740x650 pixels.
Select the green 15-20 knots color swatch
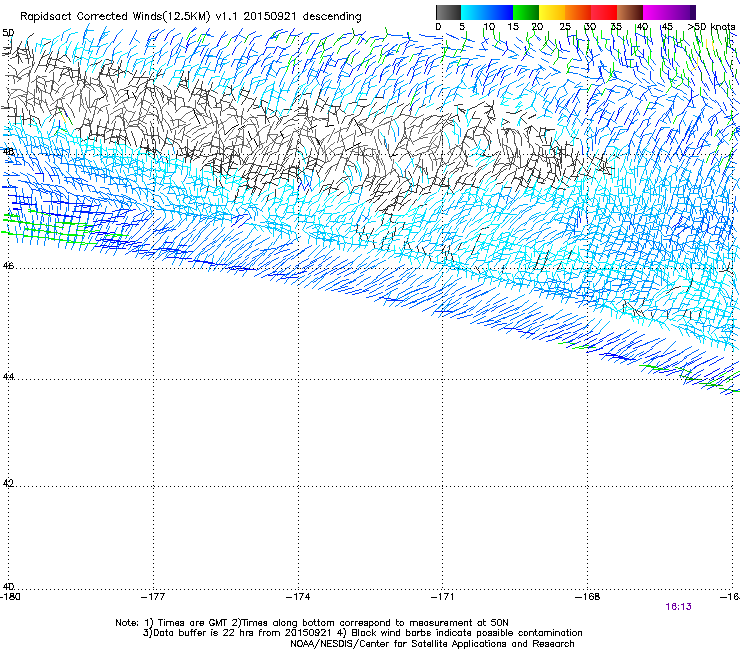(526, 12)
